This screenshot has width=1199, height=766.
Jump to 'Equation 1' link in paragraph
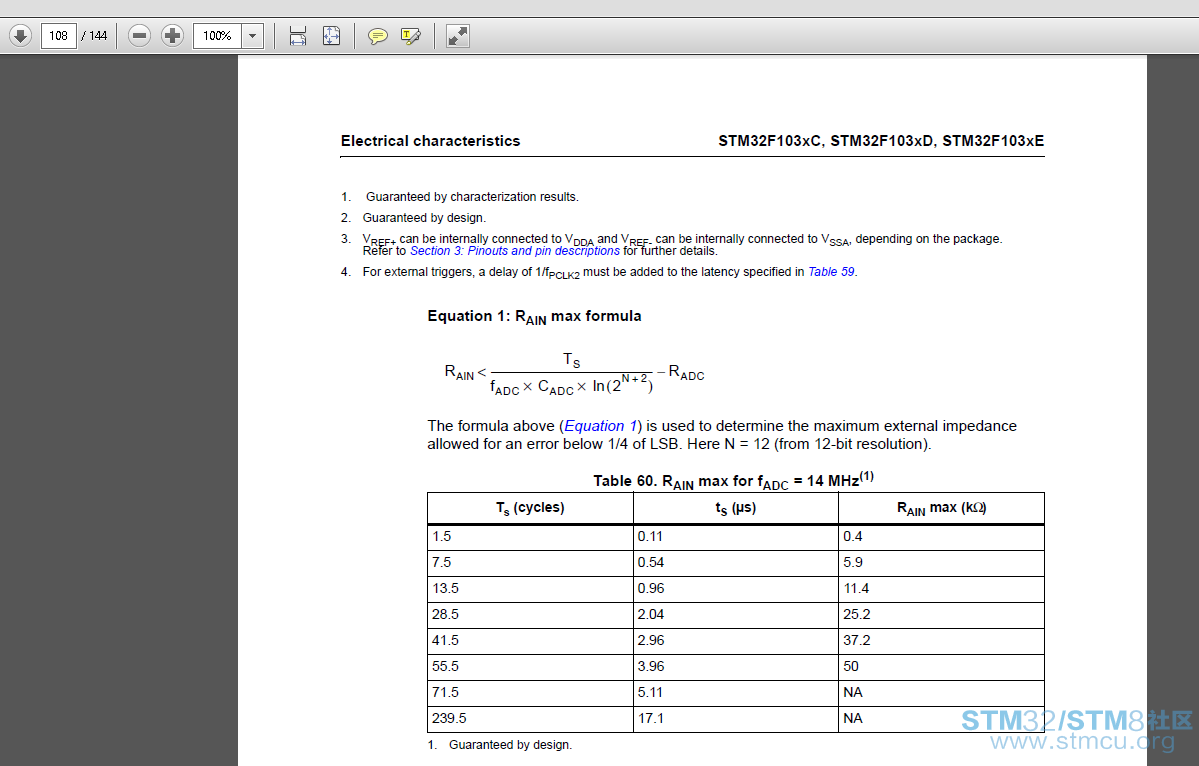click(600, 426)
